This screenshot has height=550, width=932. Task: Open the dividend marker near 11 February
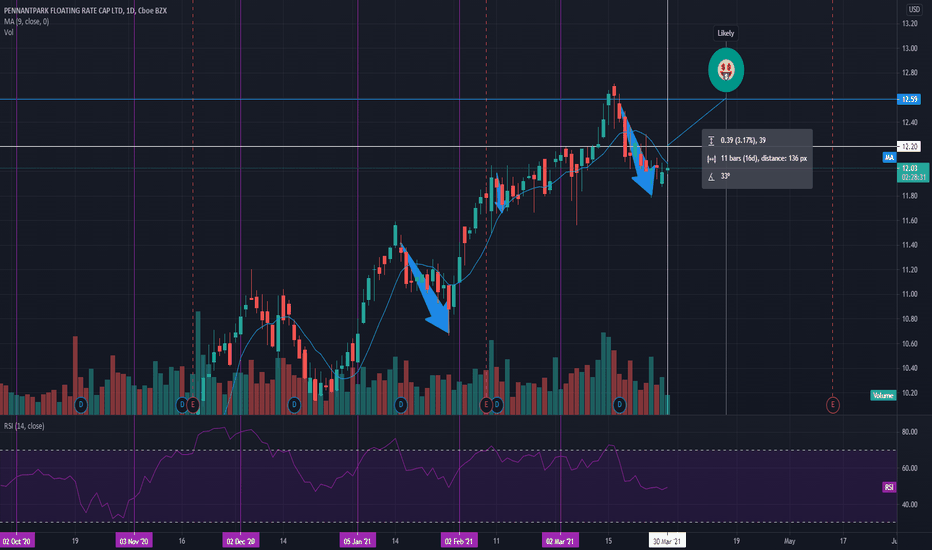(x=497, y=405)
